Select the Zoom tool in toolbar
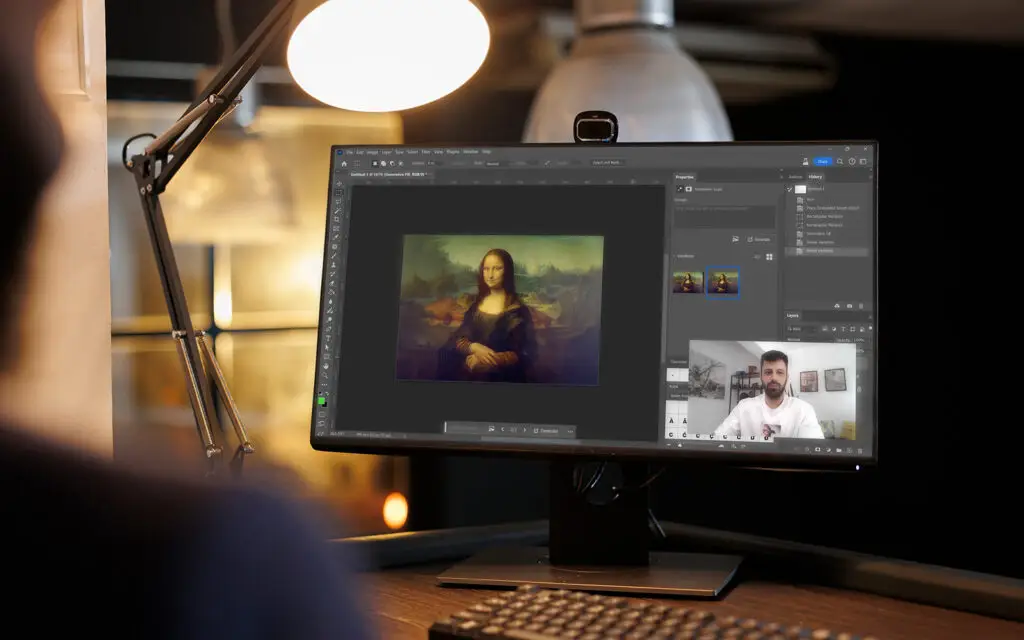The width and height of the screenshot is (1024, 640). point(325,375)
